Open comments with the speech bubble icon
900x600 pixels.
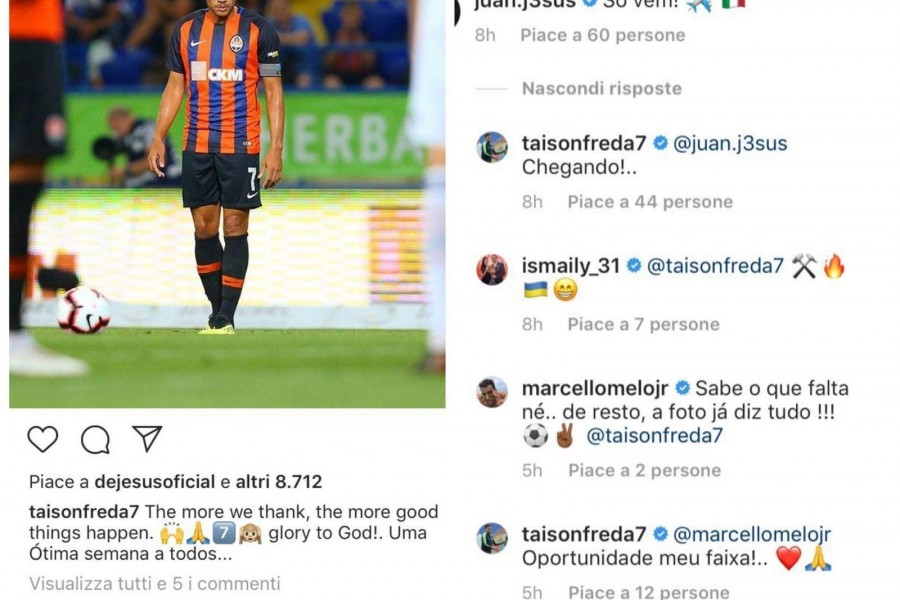(95, 440)
